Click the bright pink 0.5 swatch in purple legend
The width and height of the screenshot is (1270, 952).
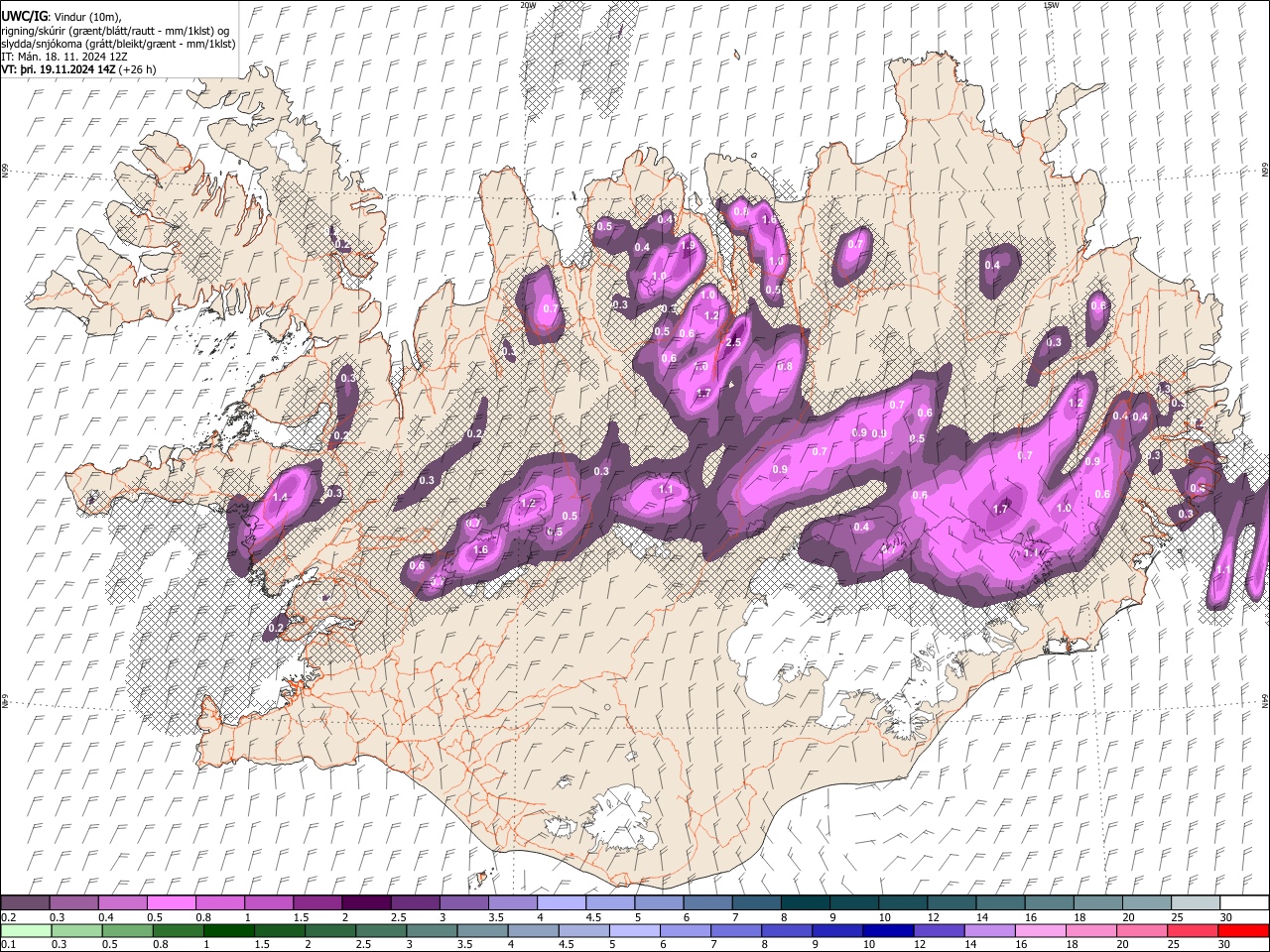[171, 903]
